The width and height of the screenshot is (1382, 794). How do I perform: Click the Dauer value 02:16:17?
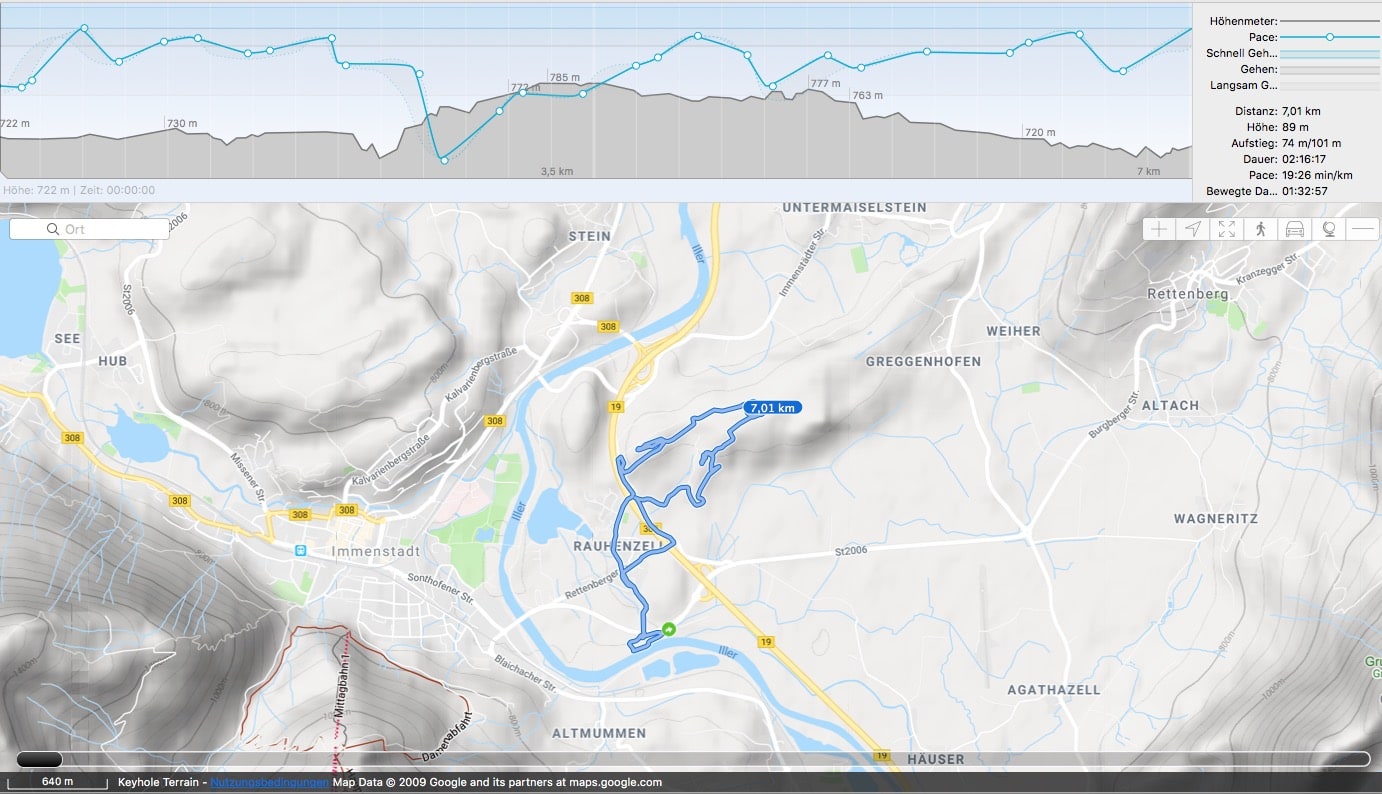pyautogui.click(x=1305, y=159)
